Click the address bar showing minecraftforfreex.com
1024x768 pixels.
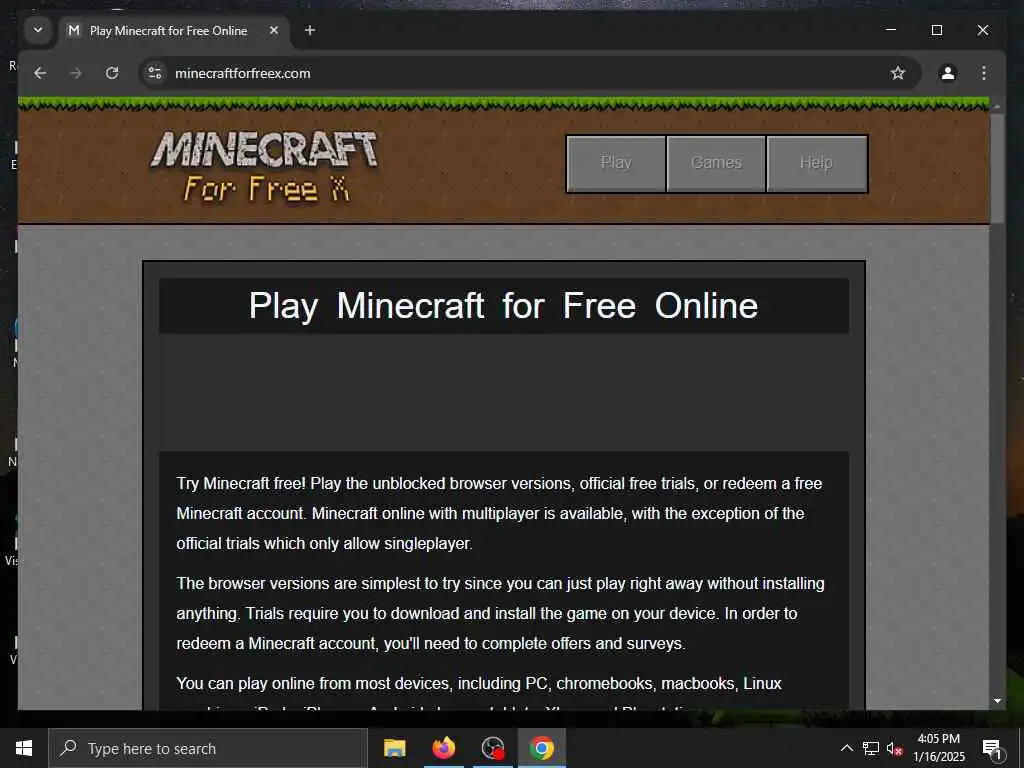tap(530, 73)
